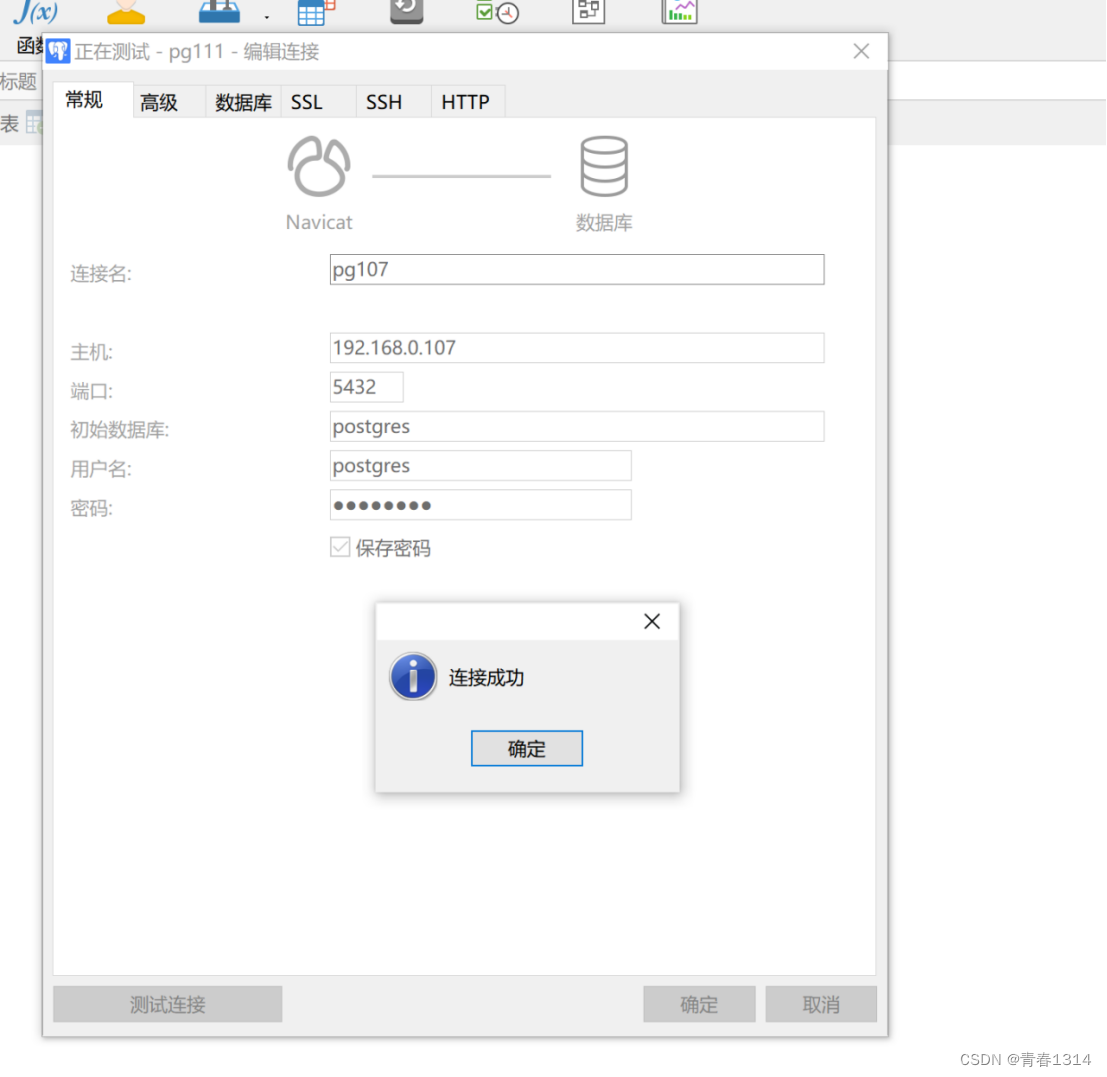Viewport: 1107px width, 1077px height.
Task: Click the 主机 field showing 192.168.0.107
Action: point(577,348)
